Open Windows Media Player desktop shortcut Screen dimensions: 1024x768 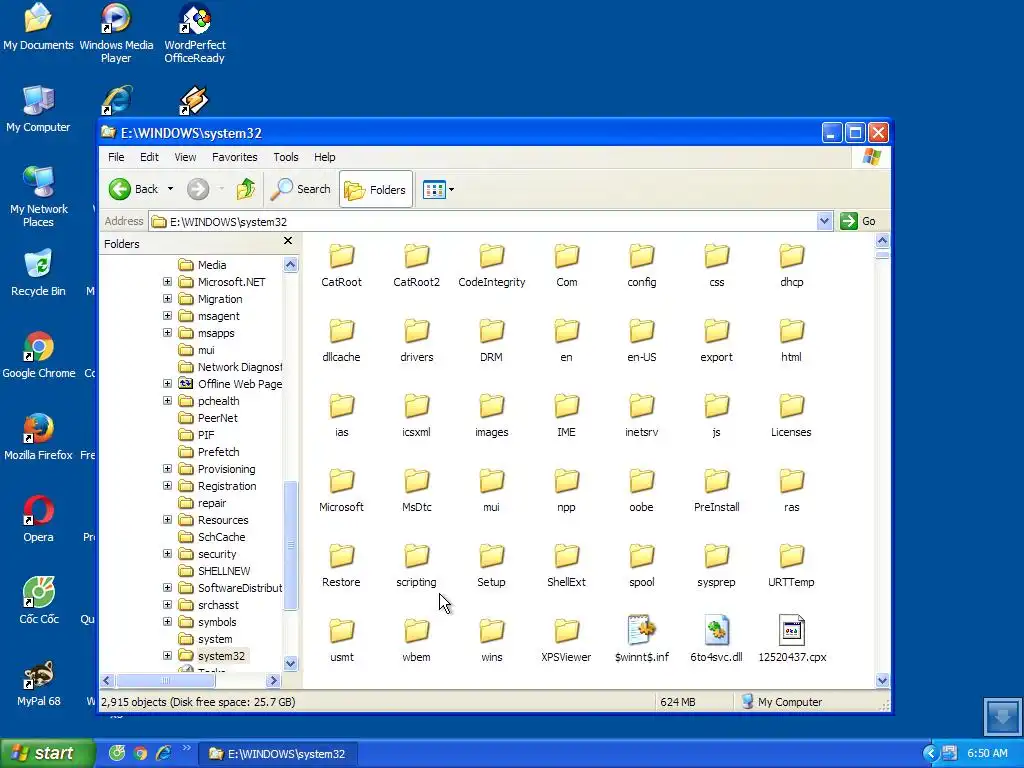point(116,33)
